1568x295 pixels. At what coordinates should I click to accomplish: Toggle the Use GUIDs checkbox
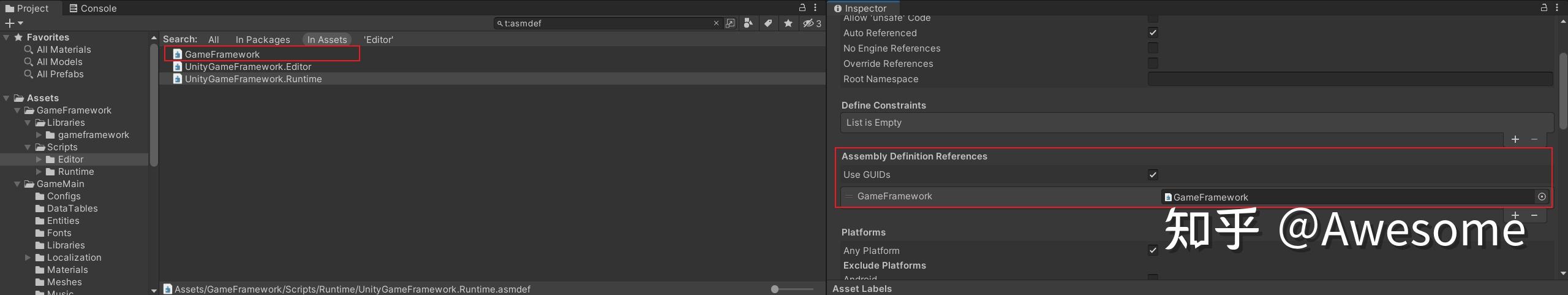pos(1153,175)
